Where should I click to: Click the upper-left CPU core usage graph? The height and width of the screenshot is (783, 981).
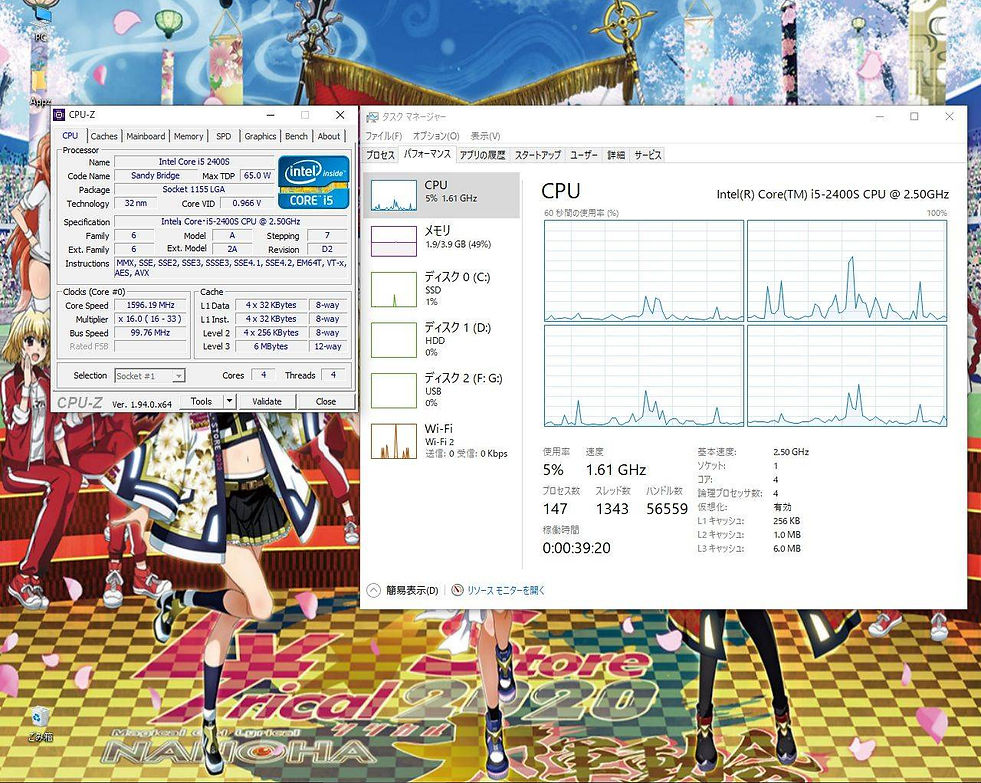click(x=644, y=271)
